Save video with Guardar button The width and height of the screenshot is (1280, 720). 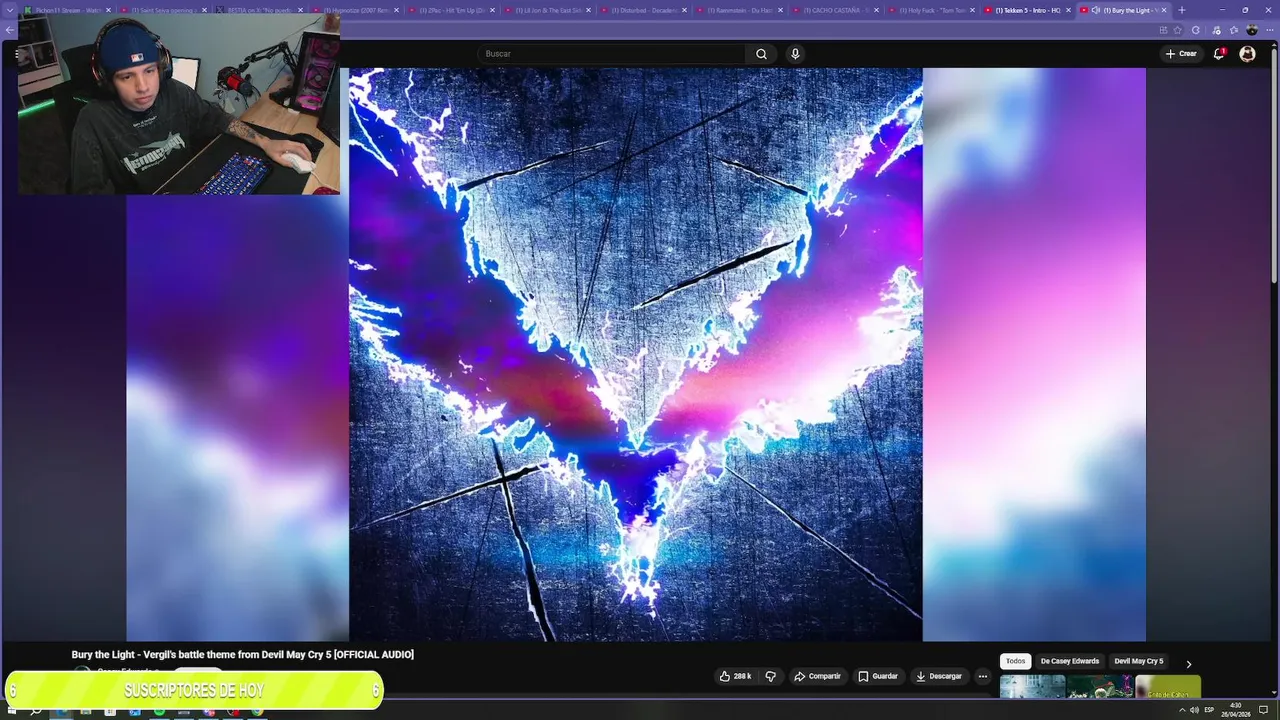pyautogui.click(x=878, y=676)
